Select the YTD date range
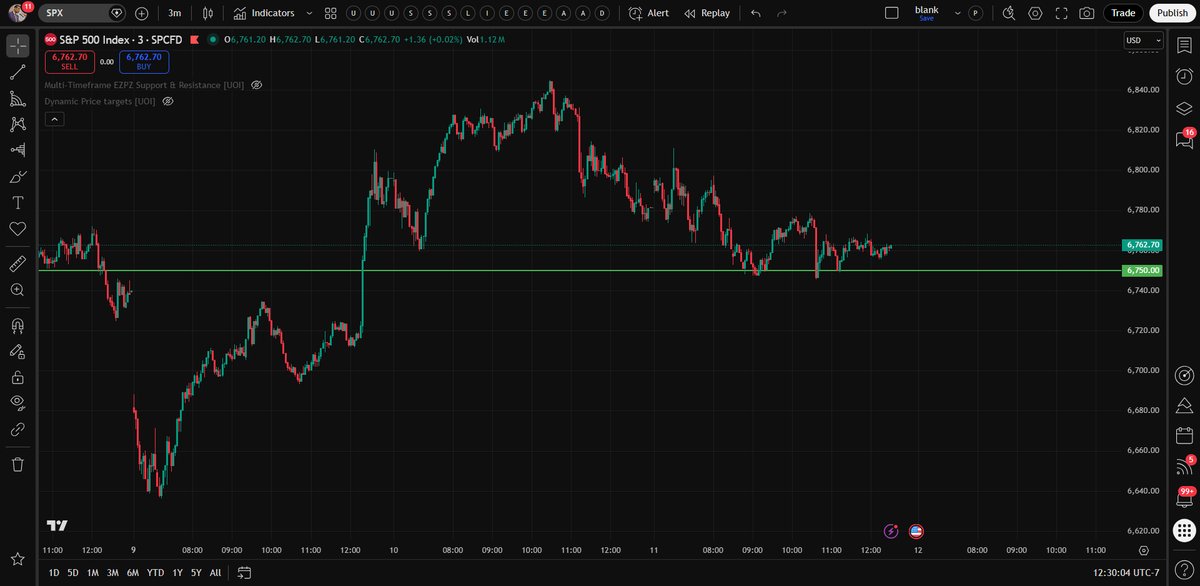This screenshot has width=1200, height=586. pos(155,572)
